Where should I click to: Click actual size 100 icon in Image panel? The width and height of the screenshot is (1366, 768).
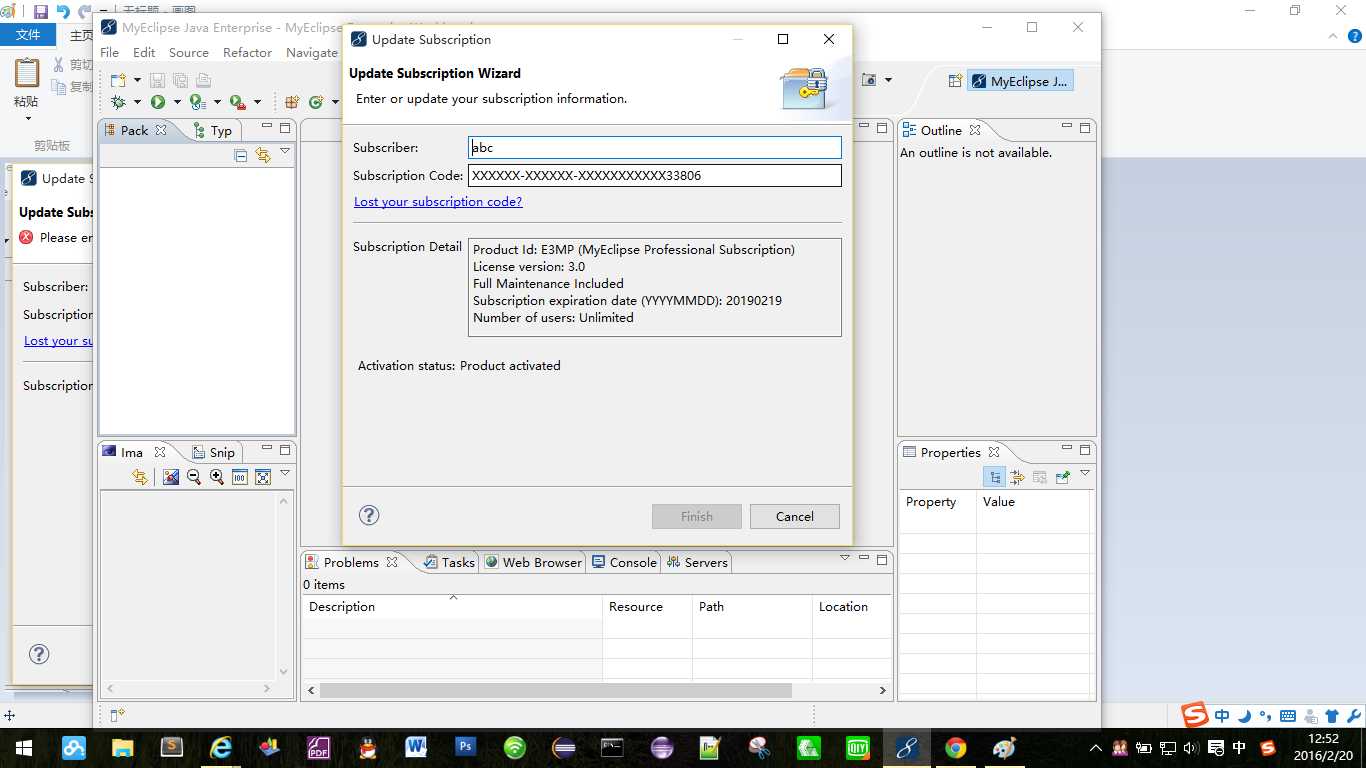point(240,478)
